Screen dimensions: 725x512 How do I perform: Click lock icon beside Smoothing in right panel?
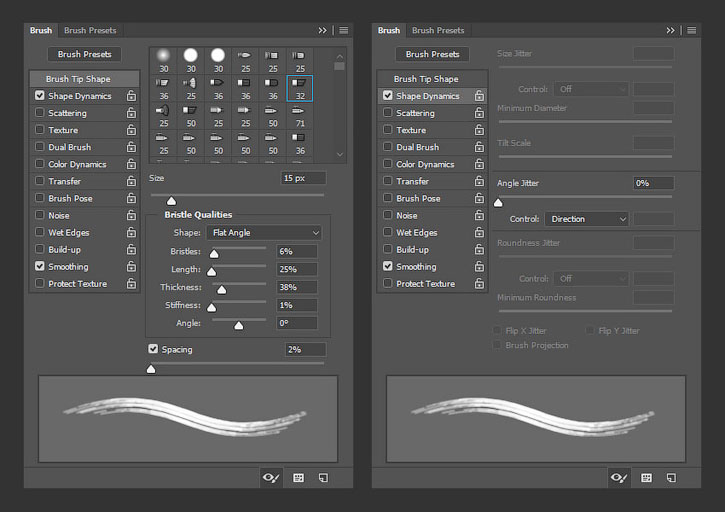[x=479, y=267]
